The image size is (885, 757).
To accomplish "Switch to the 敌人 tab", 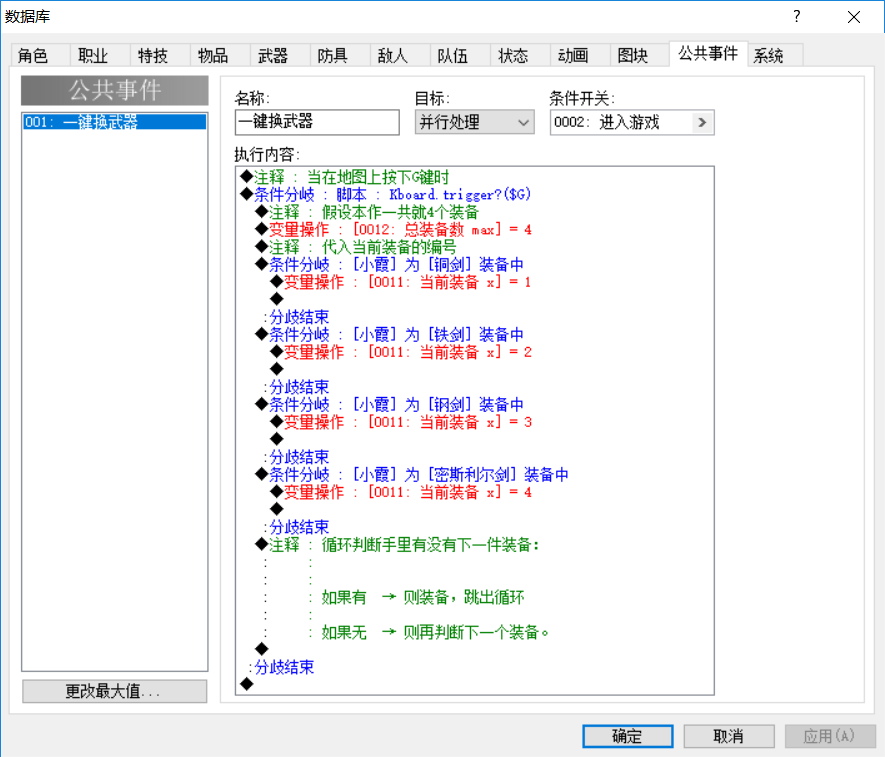I will tap(400, 55).
